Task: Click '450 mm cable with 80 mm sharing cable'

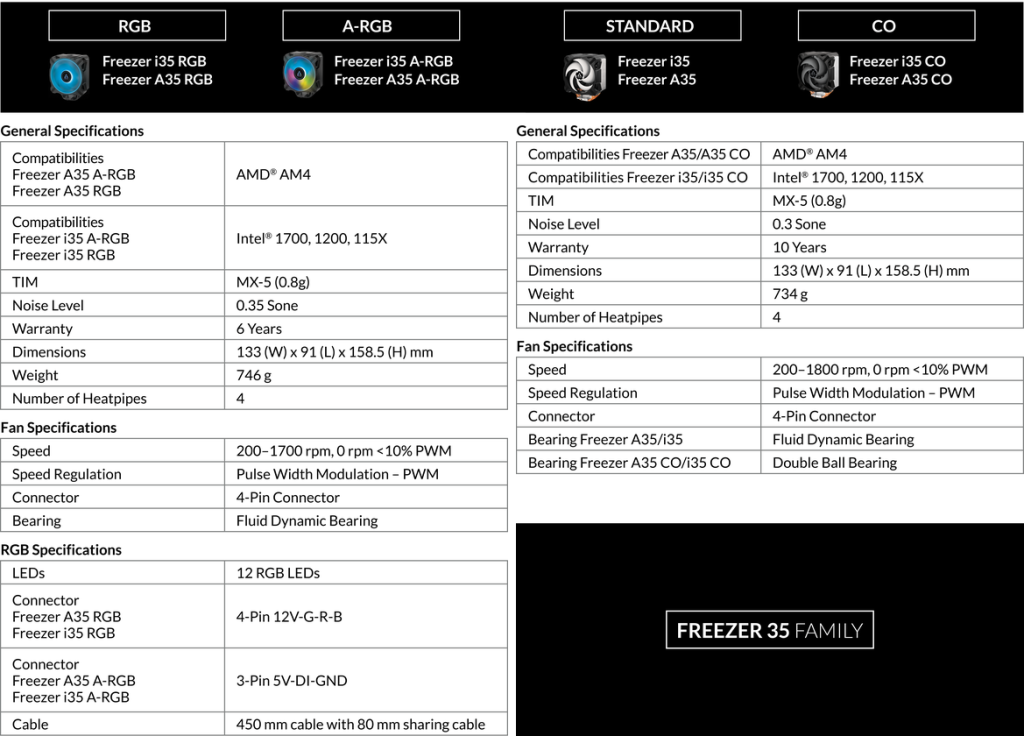Action: (360, 724)
